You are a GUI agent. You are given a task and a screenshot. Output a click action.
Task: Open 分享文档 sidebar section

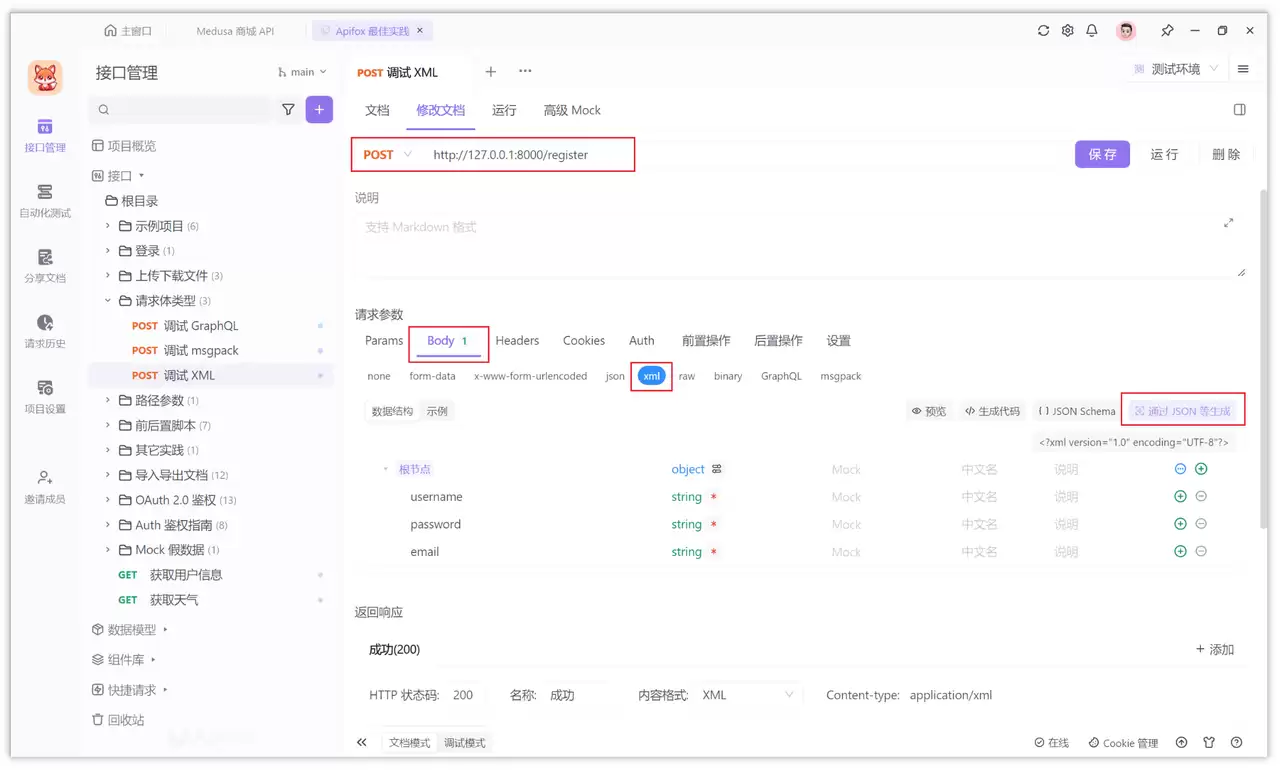click(x=45, y=266)
